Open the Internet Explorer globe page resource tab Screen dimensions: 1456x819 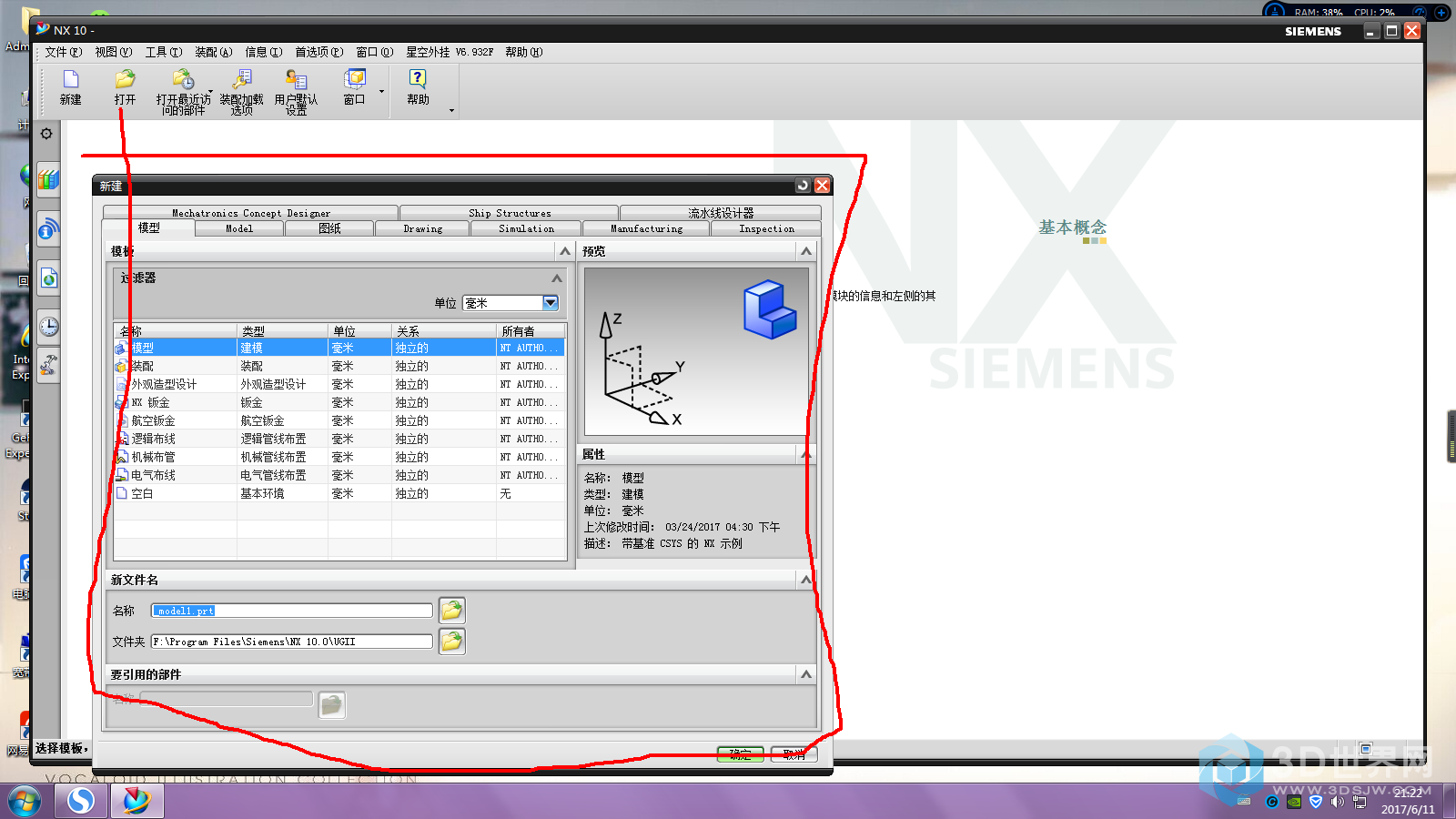(x=48, y=278)
